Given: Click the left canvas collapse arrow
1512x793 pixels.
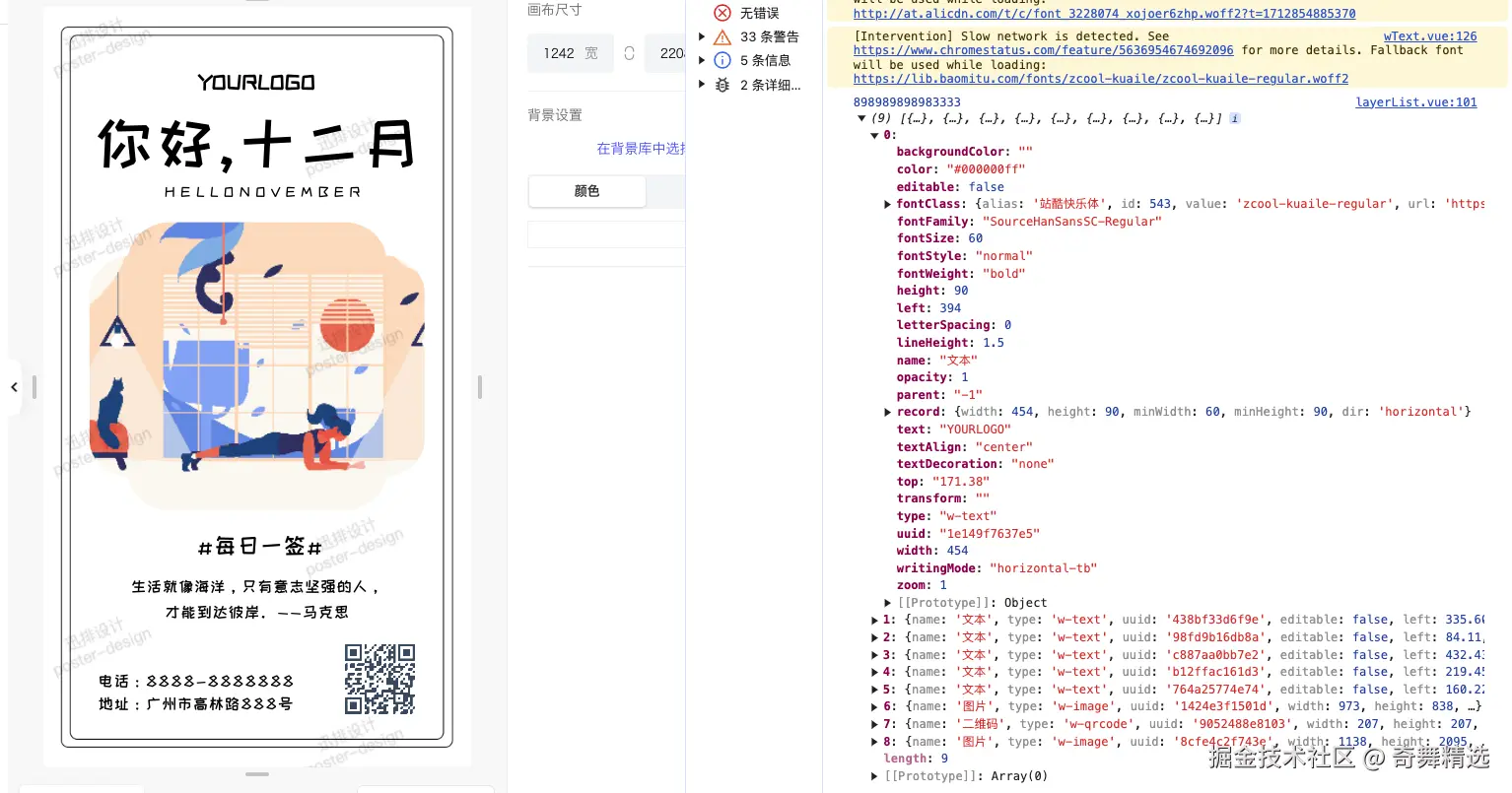Looking at the screenshot, I should 15,387.
